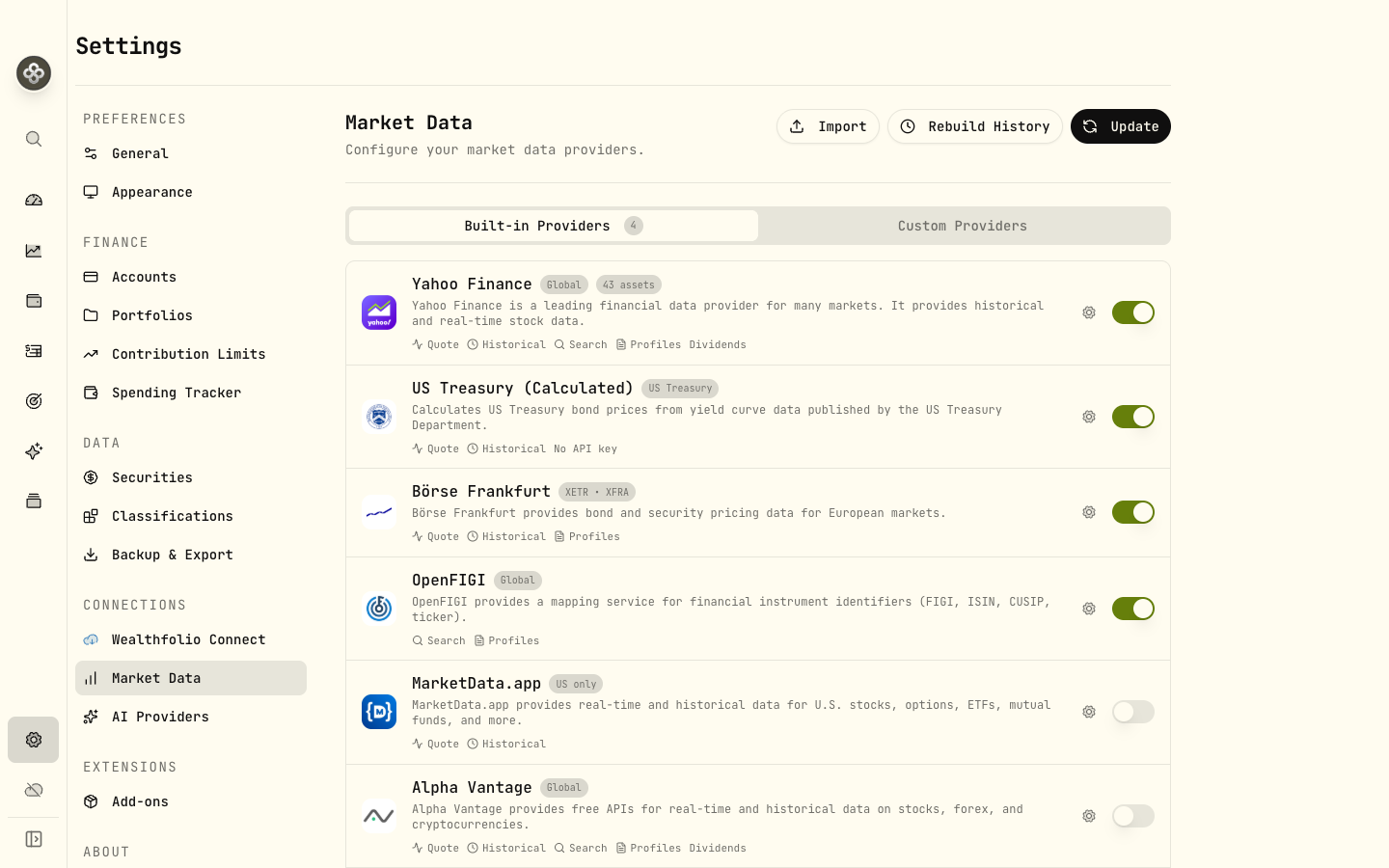Click the OpenFIGI logo
Viewport: 1389px width, 868px height.
[379, 609]
